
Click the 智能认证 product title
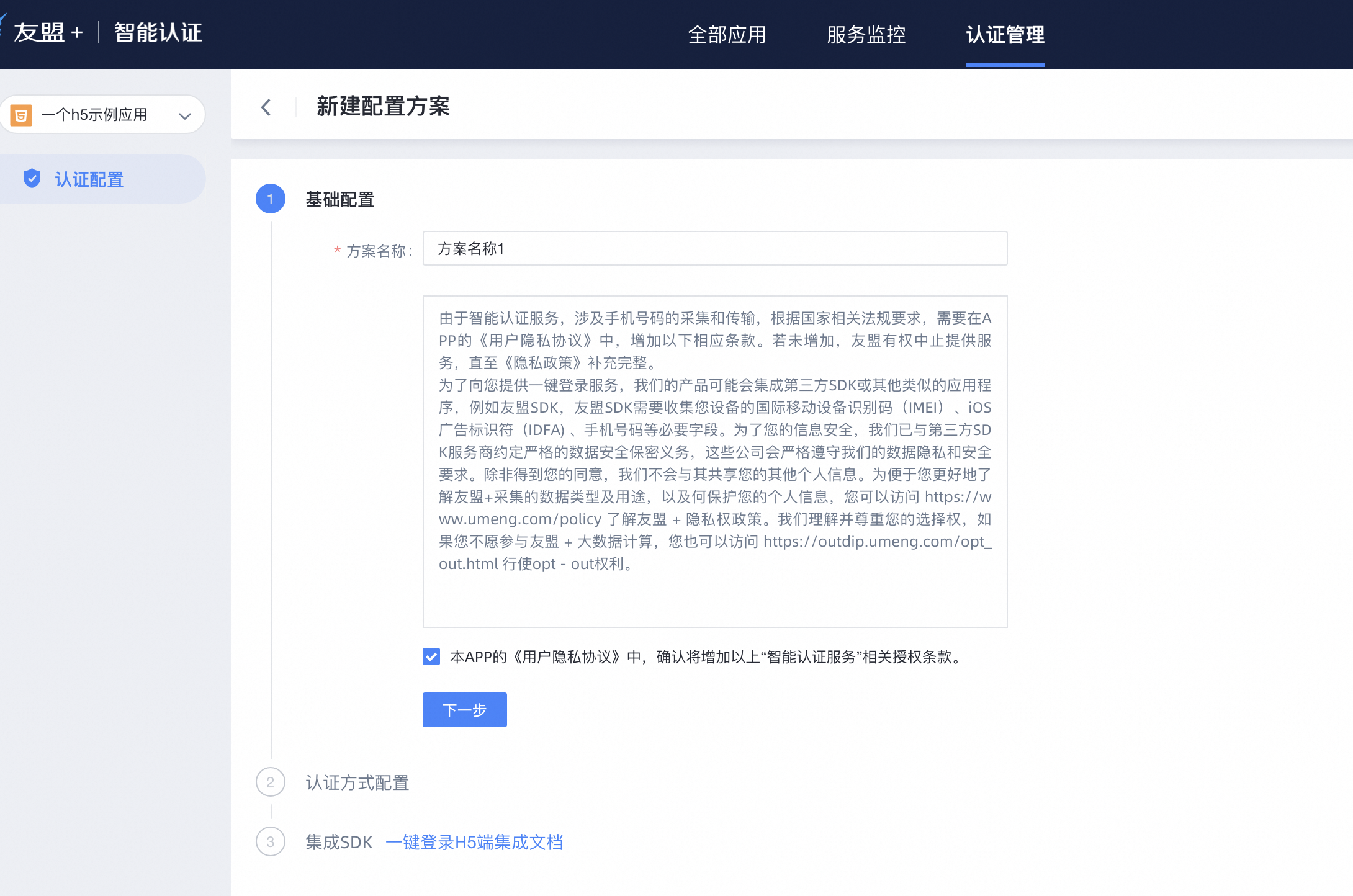click(158, 33)
